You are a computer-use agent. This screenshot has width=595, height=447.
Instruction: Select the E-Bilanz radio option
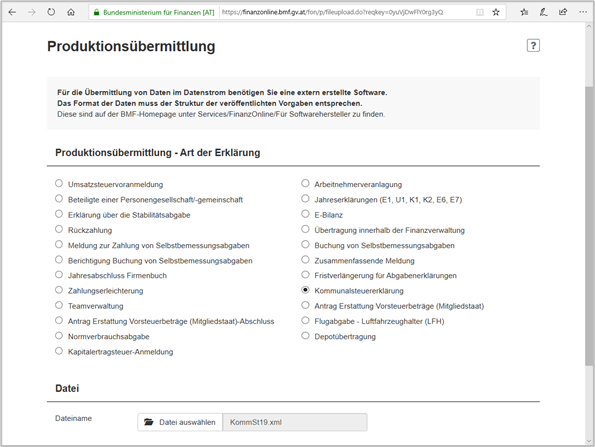tap(305, 214)
